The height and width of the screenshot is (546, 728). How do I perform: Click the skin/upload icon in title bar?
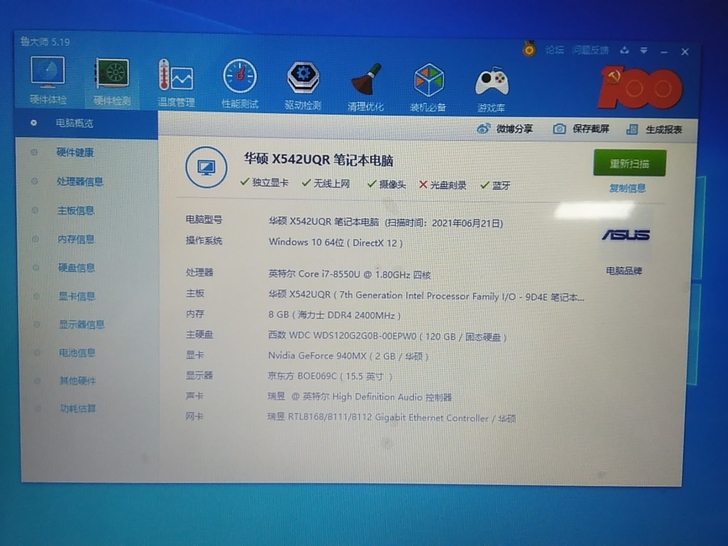click(624, 50)
